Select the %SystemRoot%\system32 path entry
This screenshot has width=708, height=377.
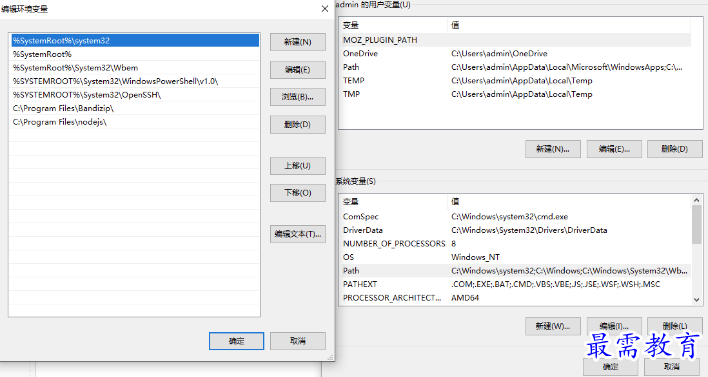[135, 41]
